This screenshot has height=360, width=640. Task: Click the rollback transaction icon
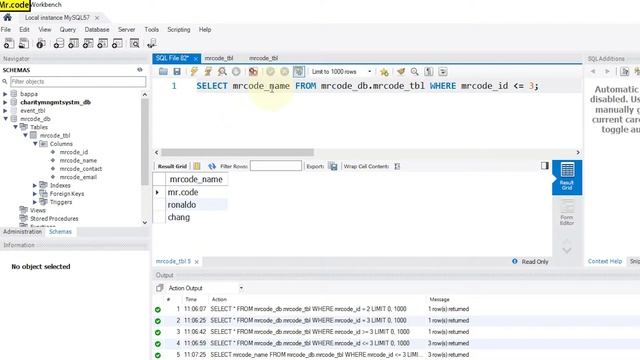click(x=284, y=72)
